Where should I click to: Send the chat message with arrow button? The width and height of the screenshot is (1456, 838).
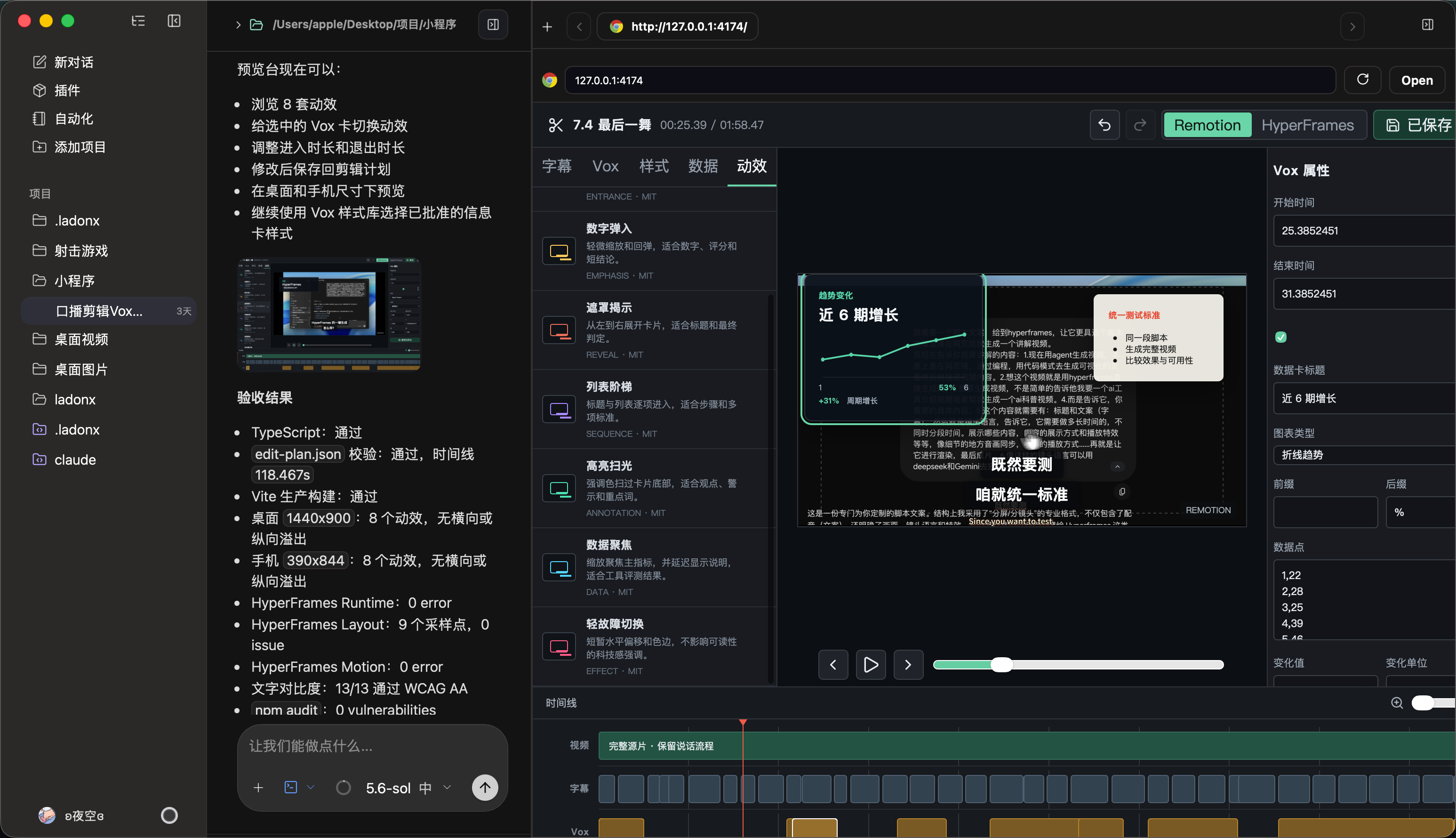point(485,787)
